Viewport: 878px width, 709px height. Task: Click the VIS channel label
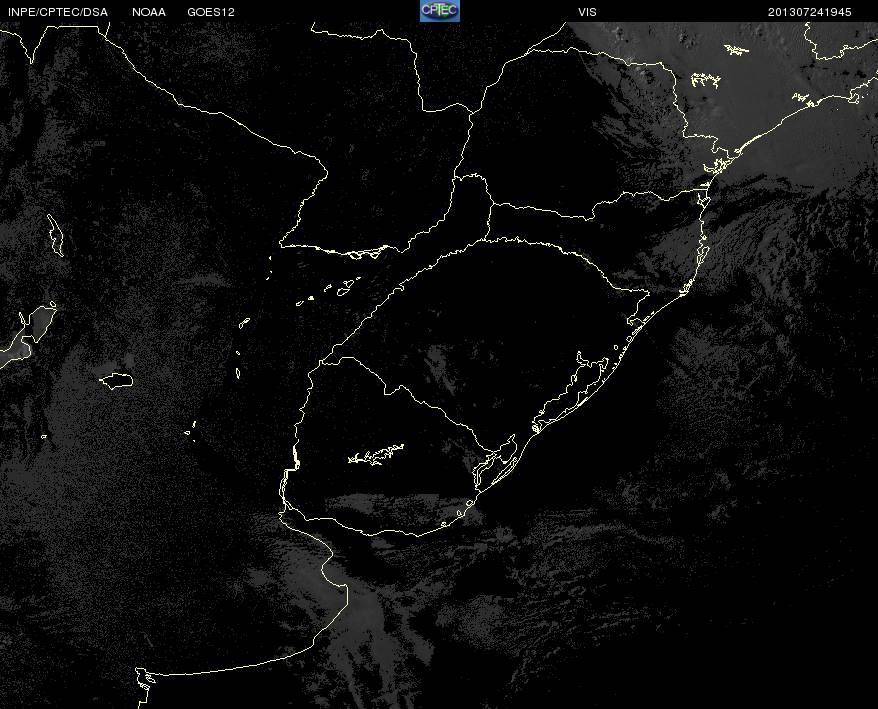(x=587, y=12)
